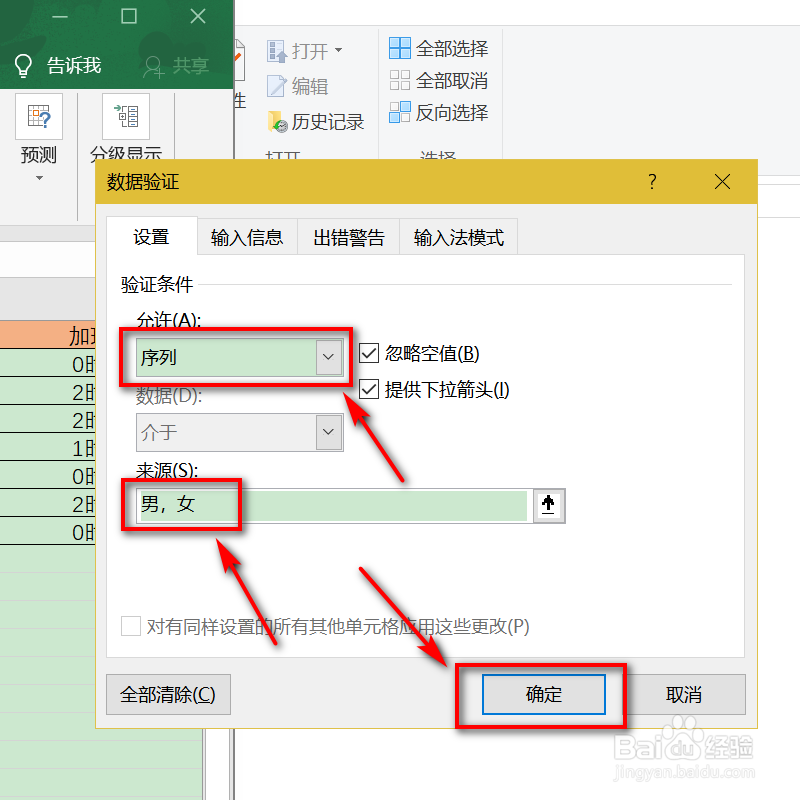Select the 全部选择 icon
This screenshot has width=800, height=800.
(x=437, y=47)
